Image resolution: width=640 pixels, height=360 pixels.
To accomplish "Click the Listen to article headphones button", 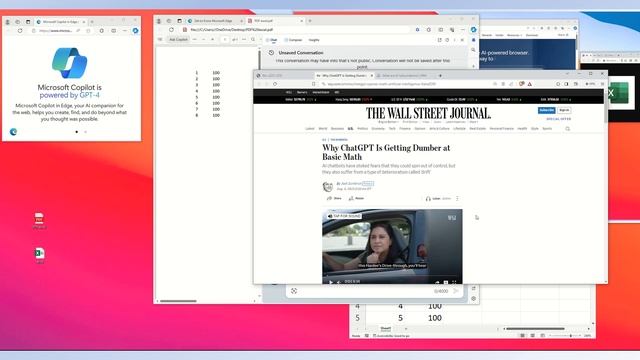I will pyautogui.click(x=438, y=199).
